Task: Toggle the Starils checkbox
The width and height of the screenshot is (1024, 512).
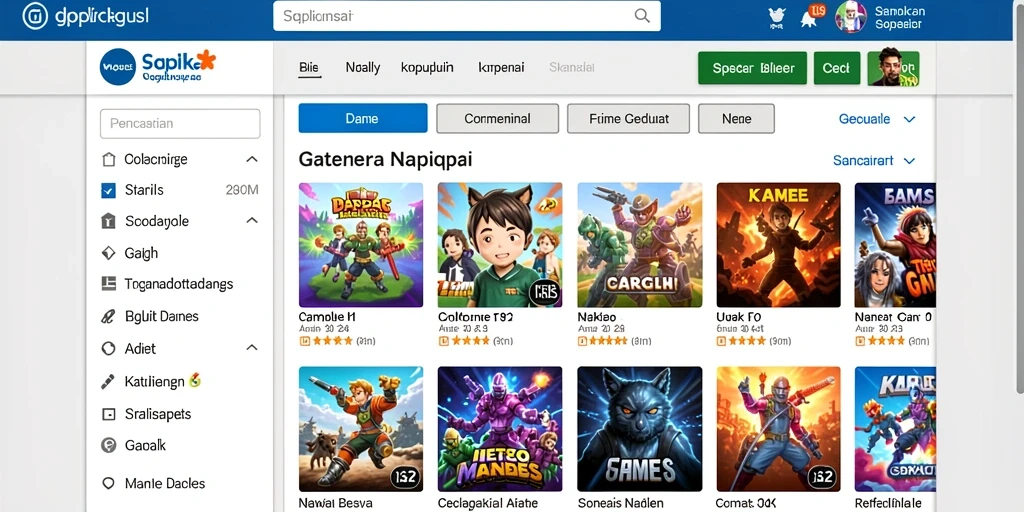Action: click(108, 191)
